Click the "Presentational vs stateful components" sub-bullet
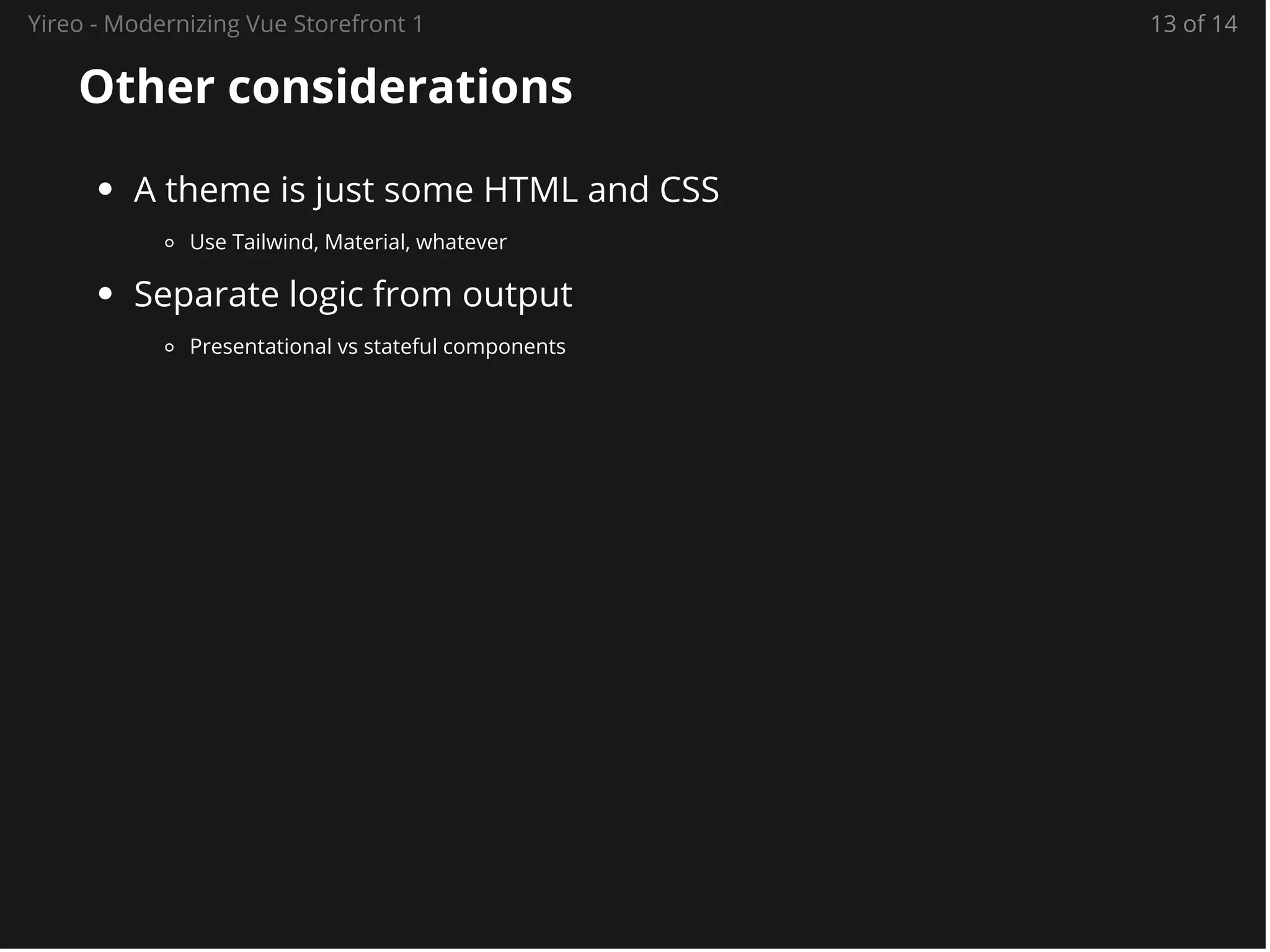This screenshot has width=1270, height=952. pos(377,346)
